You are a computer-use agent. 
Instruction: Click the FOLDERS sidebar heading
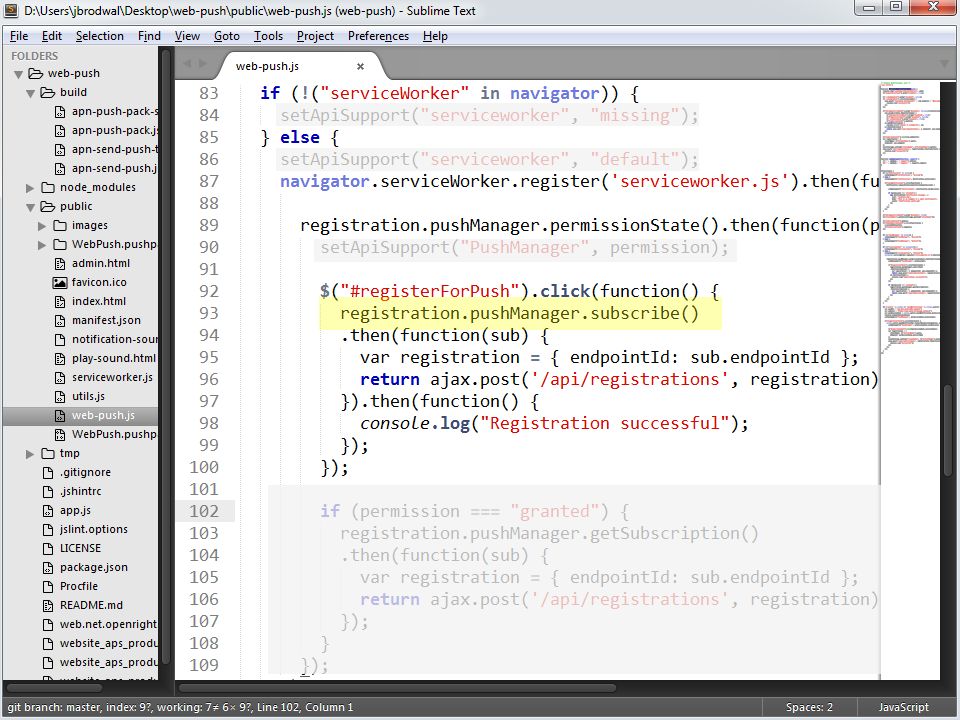34,56
